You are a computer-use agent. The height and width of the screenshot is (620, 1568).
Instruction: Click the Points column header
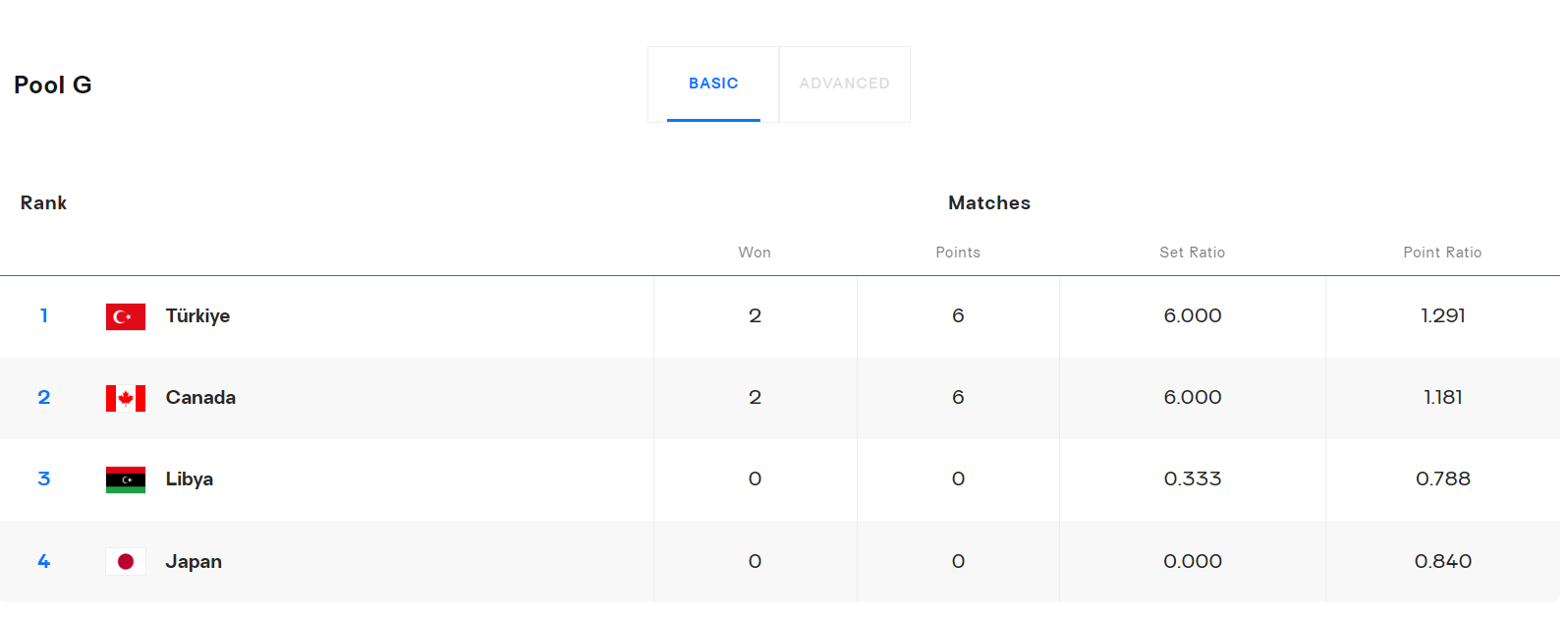(958, 253)
